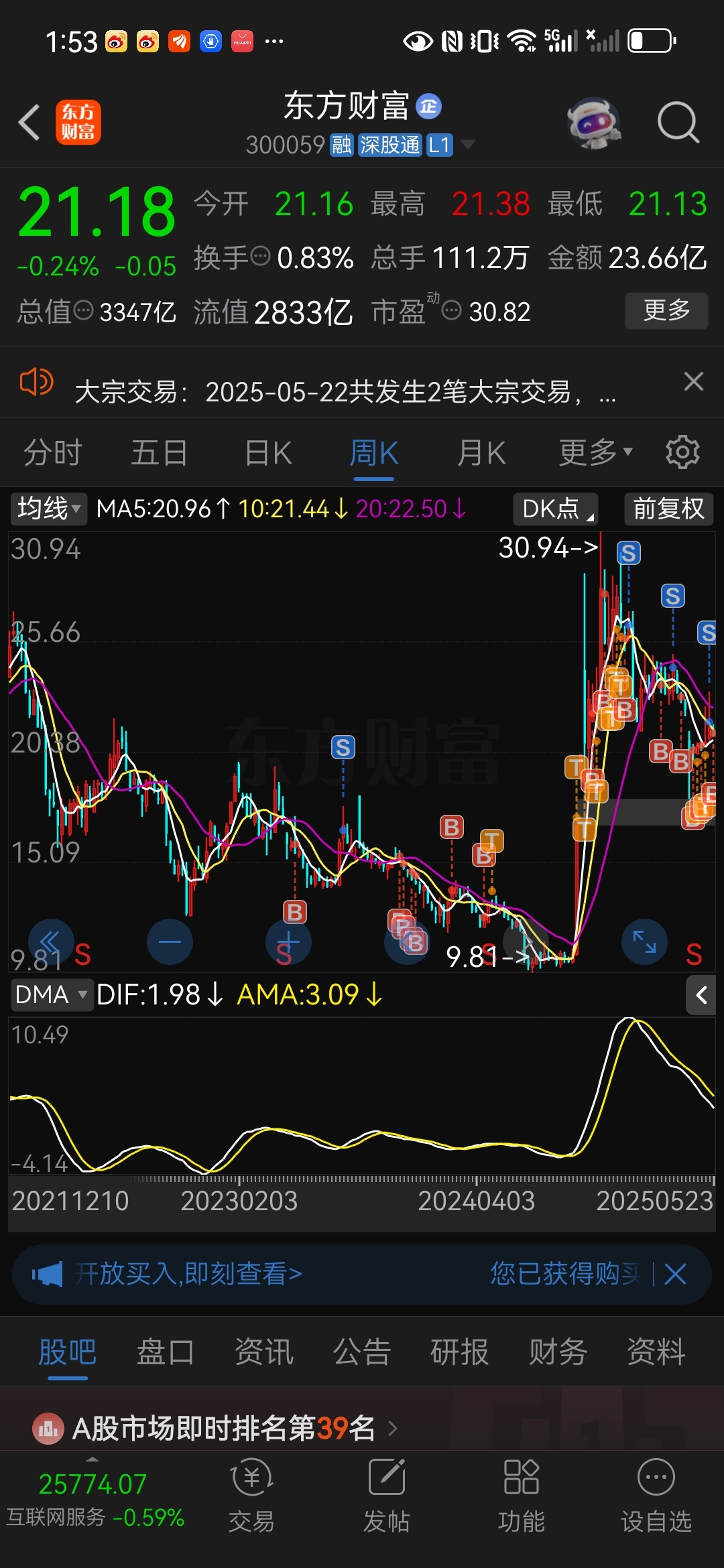
Task: Select the 股吧 tab
Action: [x=68, y=1352]
